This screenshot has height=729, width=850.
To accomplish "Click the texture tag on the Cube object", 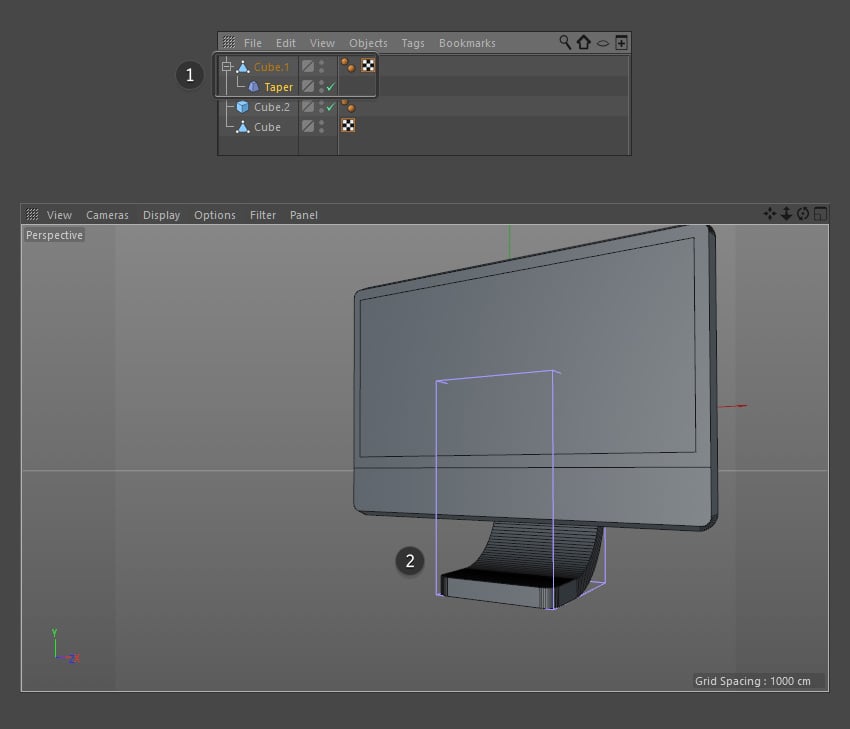I will click(348, 125).
